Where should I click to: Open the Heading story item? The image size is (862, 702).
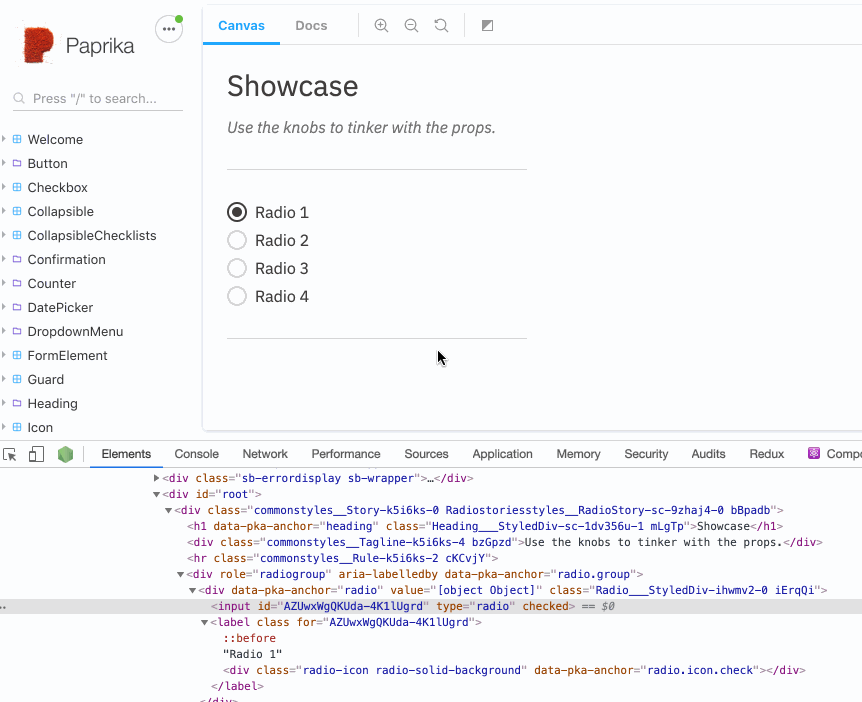click(x=53, y=403)
